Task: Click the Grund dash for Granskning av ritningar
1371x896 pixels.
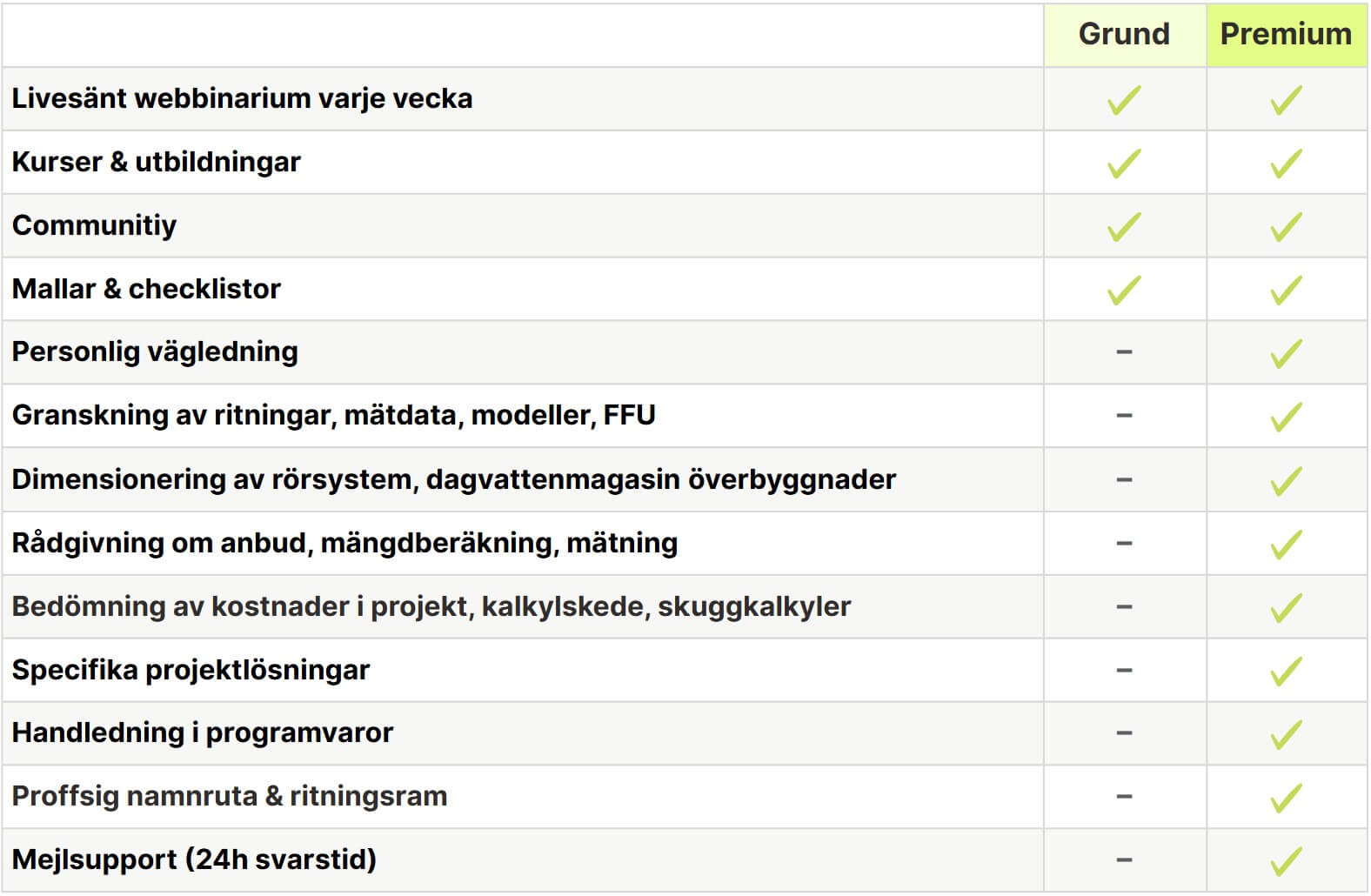Action: pyautogui.click(x=1124, y=416)
